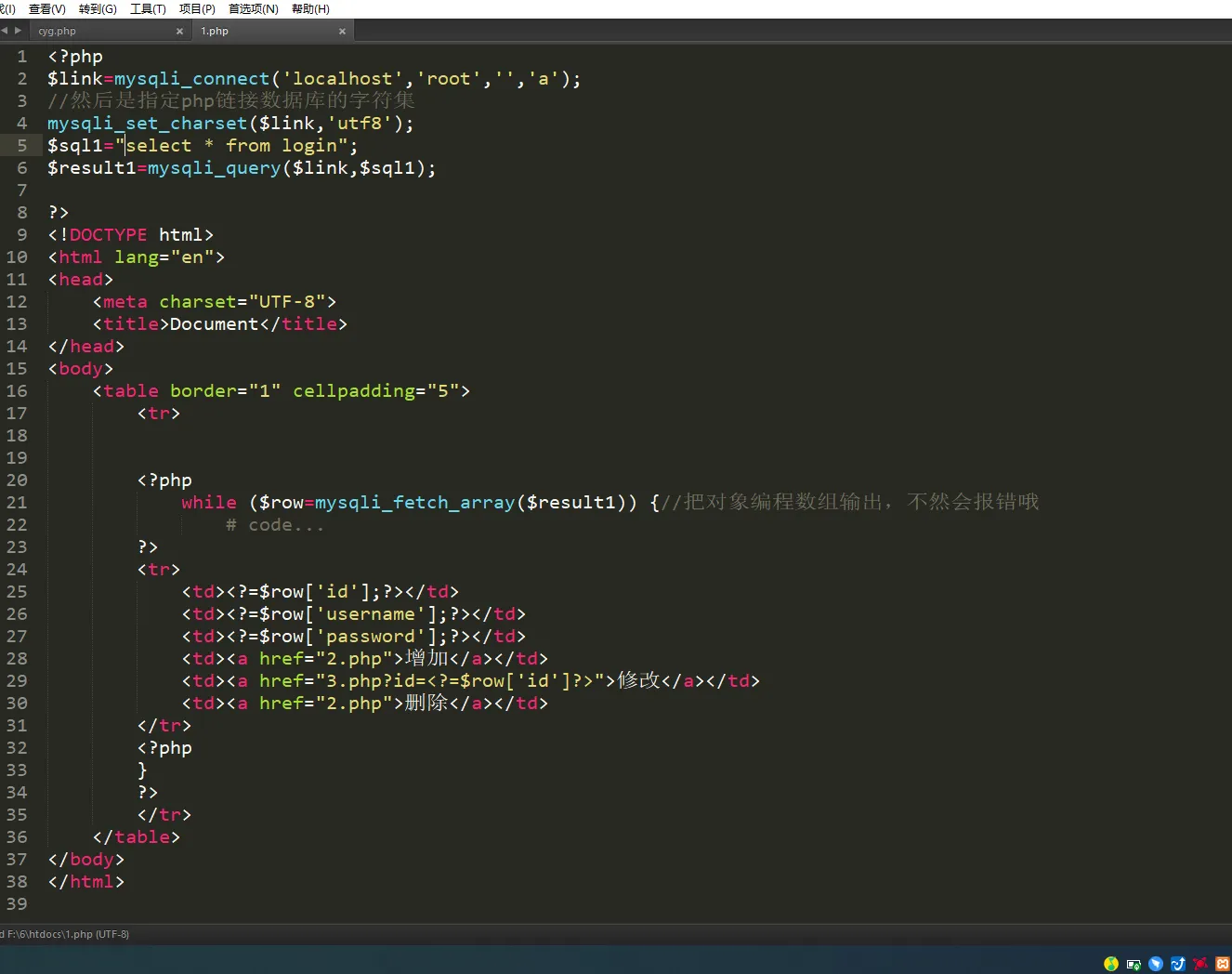The height and width of the screenshot is (974, 1232).
Task: Close the cyg.php tab
Action: (x=179, y=31)
